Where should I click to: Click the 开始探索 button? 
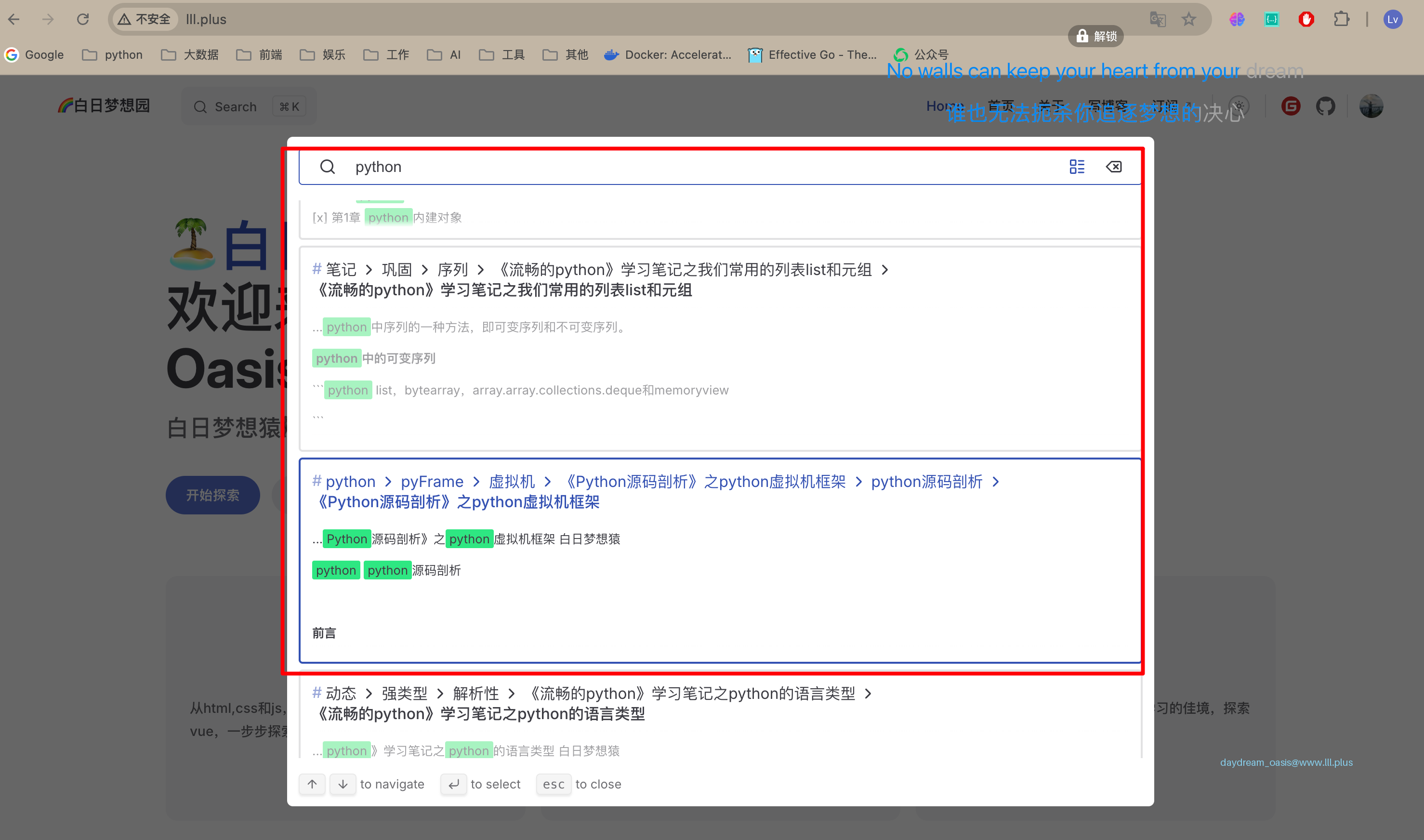click(213, 495)
